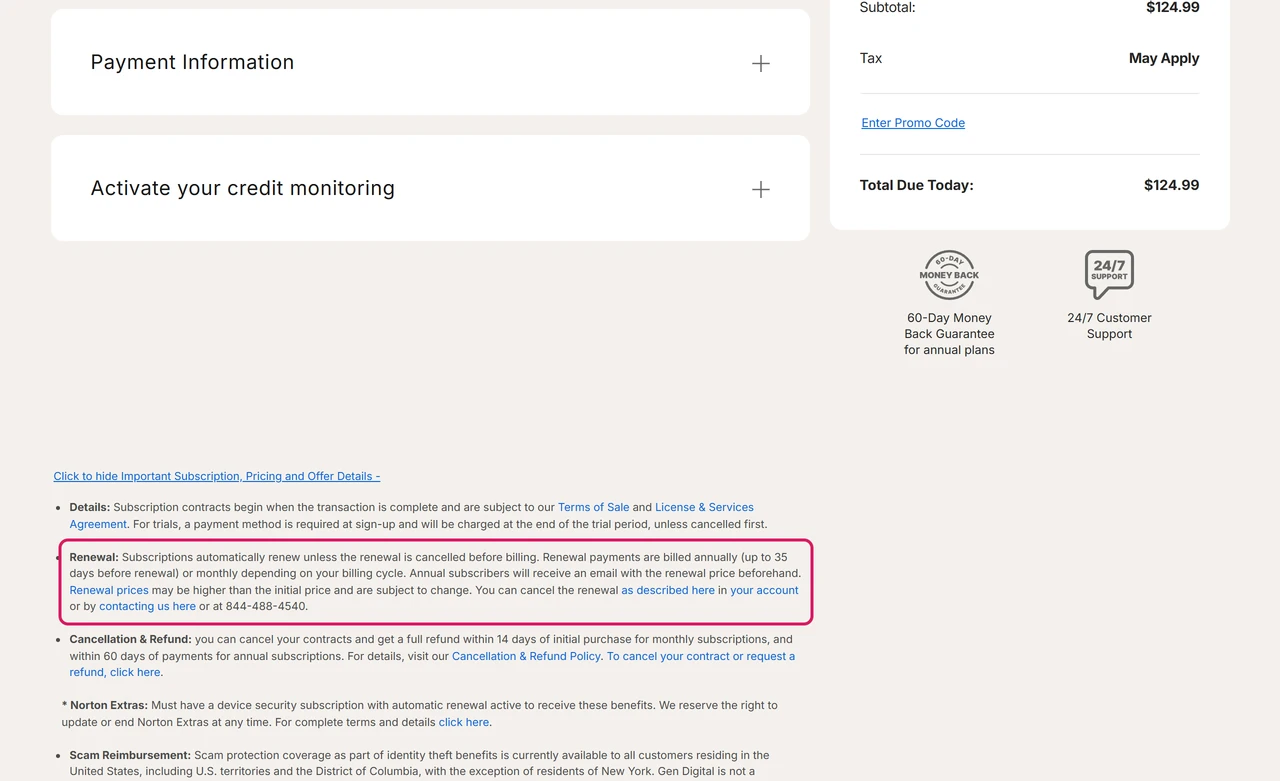Click the 24/7 Customer Support label

point(1109,326)
